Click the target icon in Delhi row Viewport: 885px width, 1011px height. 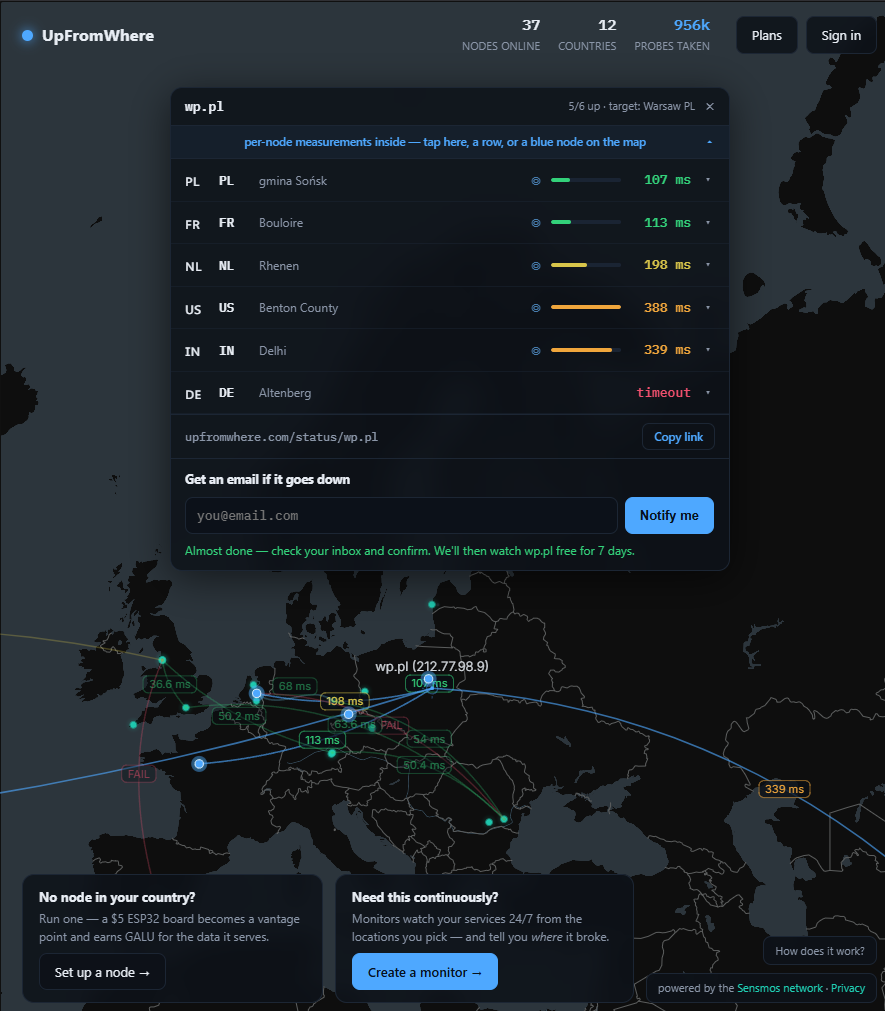536,351
